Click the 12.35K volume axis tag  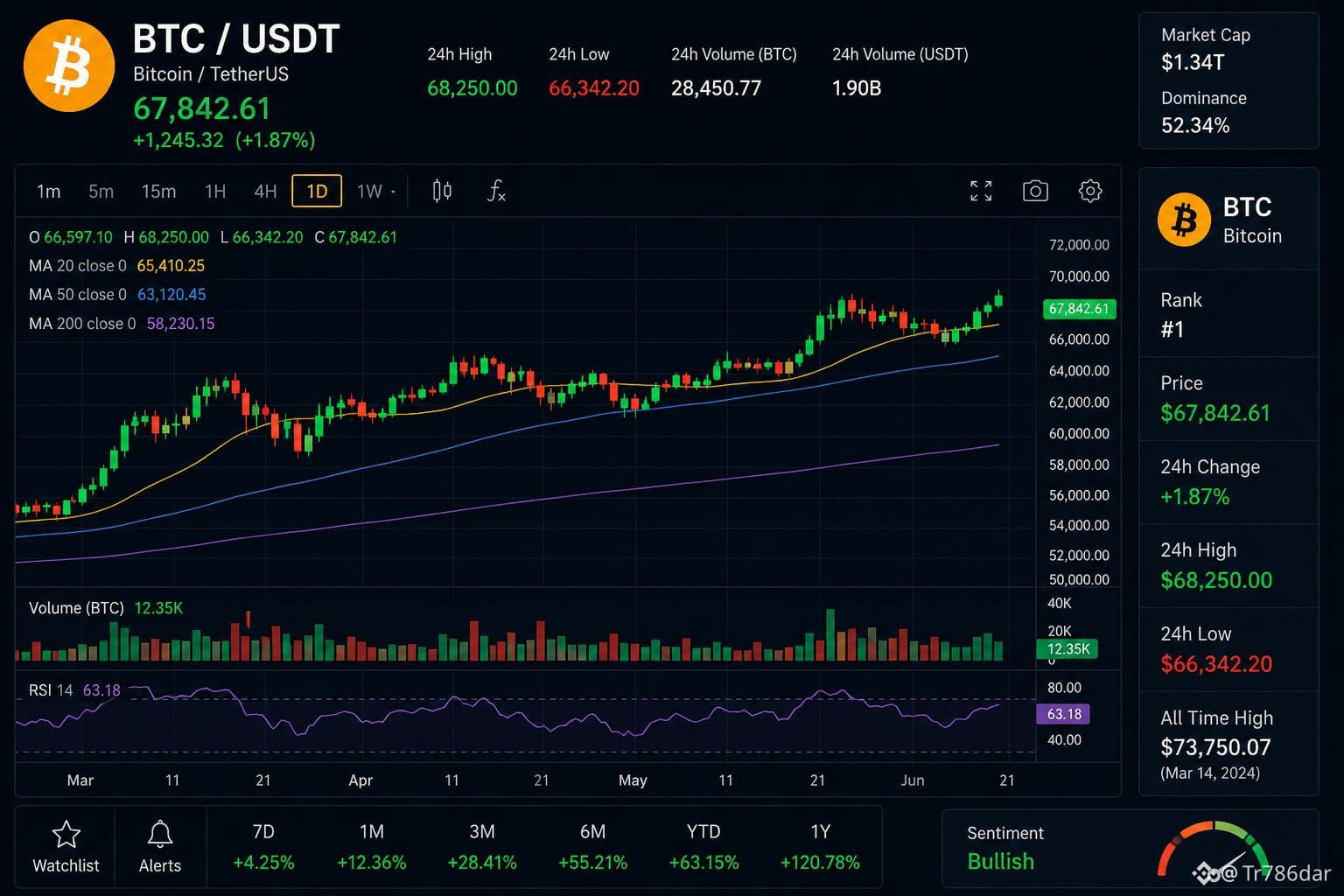coord(1067,649)
